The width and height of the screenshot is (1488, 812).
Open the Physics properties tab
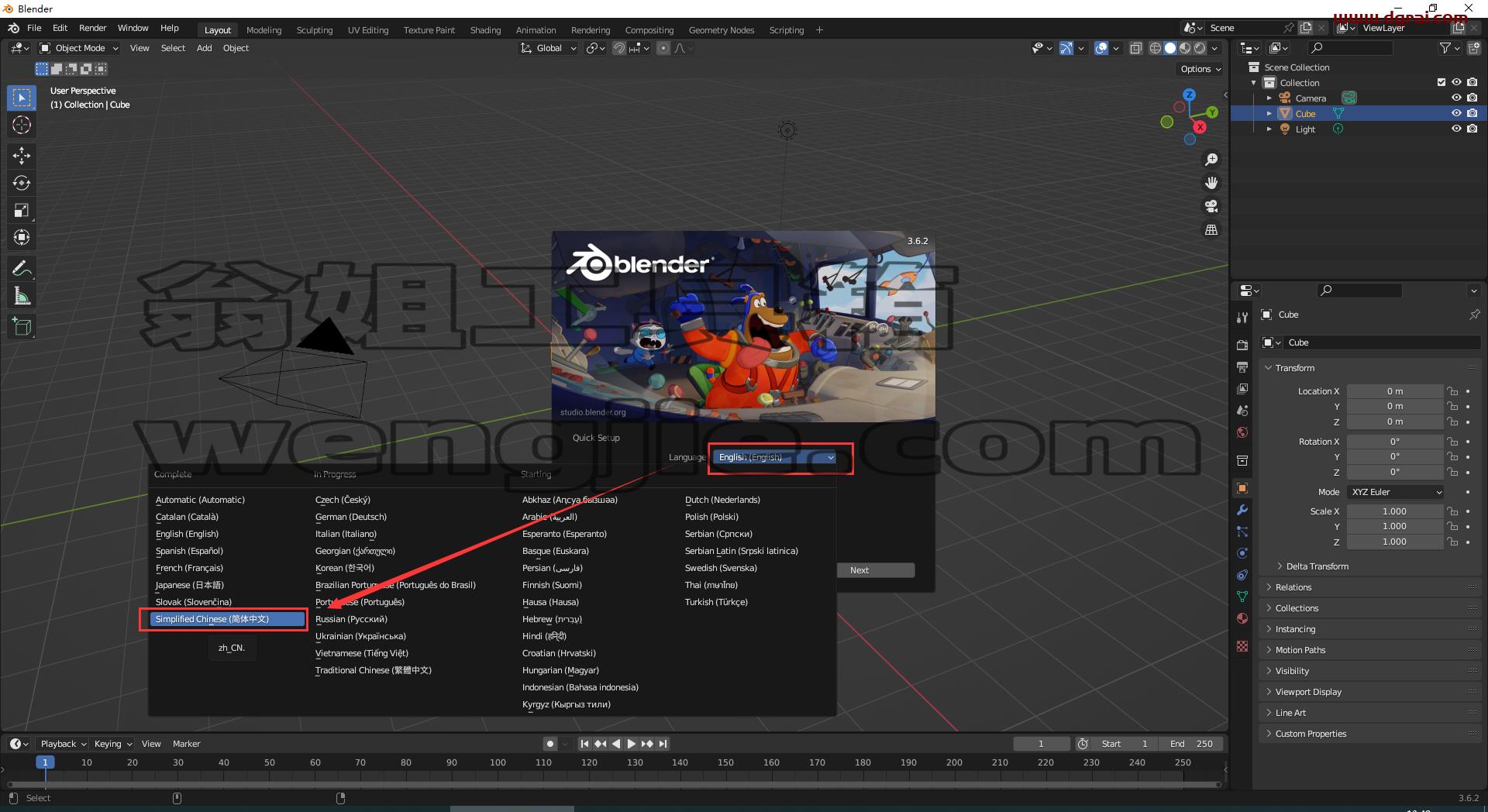(x=1242, y=553)
